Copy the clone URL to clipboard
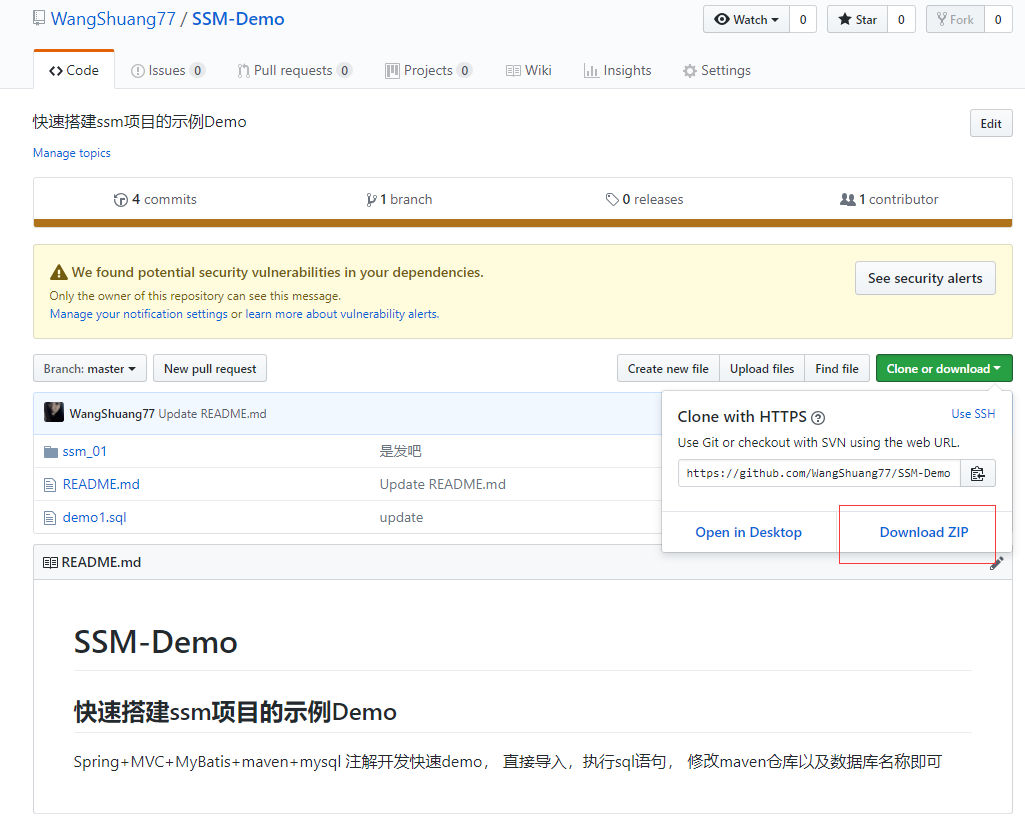Screen dimensions: 1025x832 (x=977, y=473)
